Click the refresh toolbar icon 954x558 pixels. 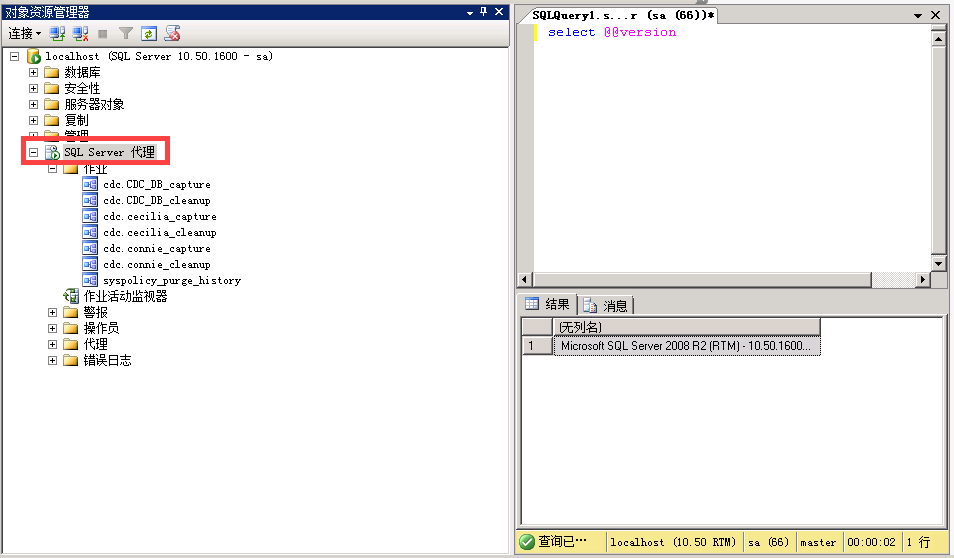[149, 33]
